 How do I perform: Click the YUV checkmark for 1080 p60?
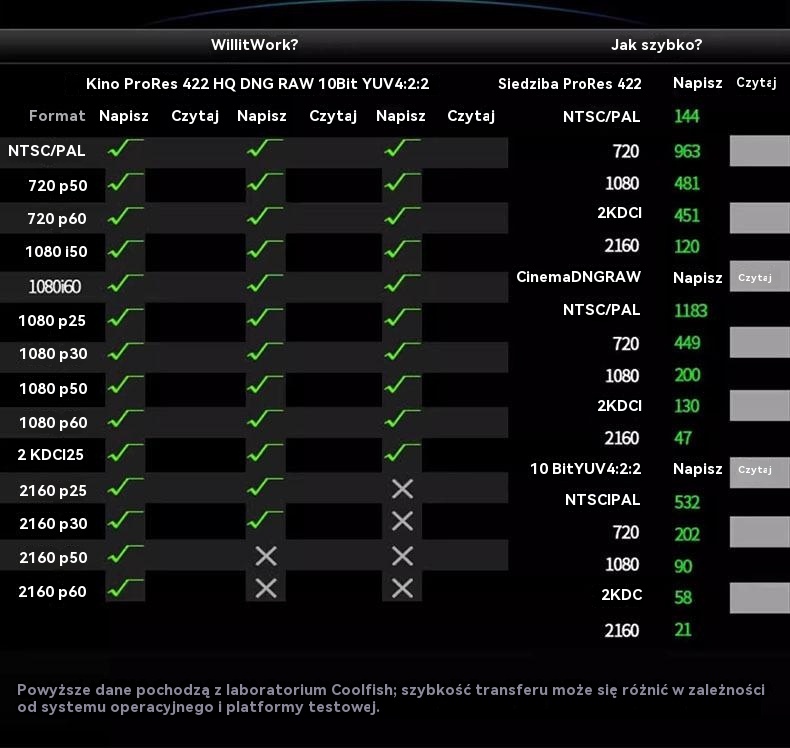point(401,420)
